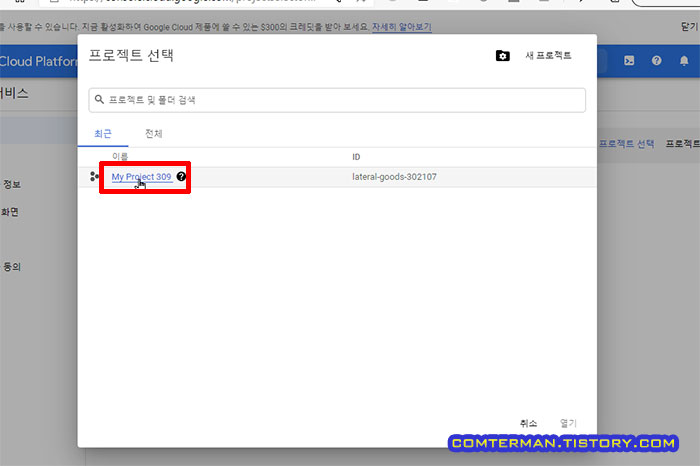Switch to the 전체 tab
The width and height of the screenshot is (700, 466).
(154, 133)
